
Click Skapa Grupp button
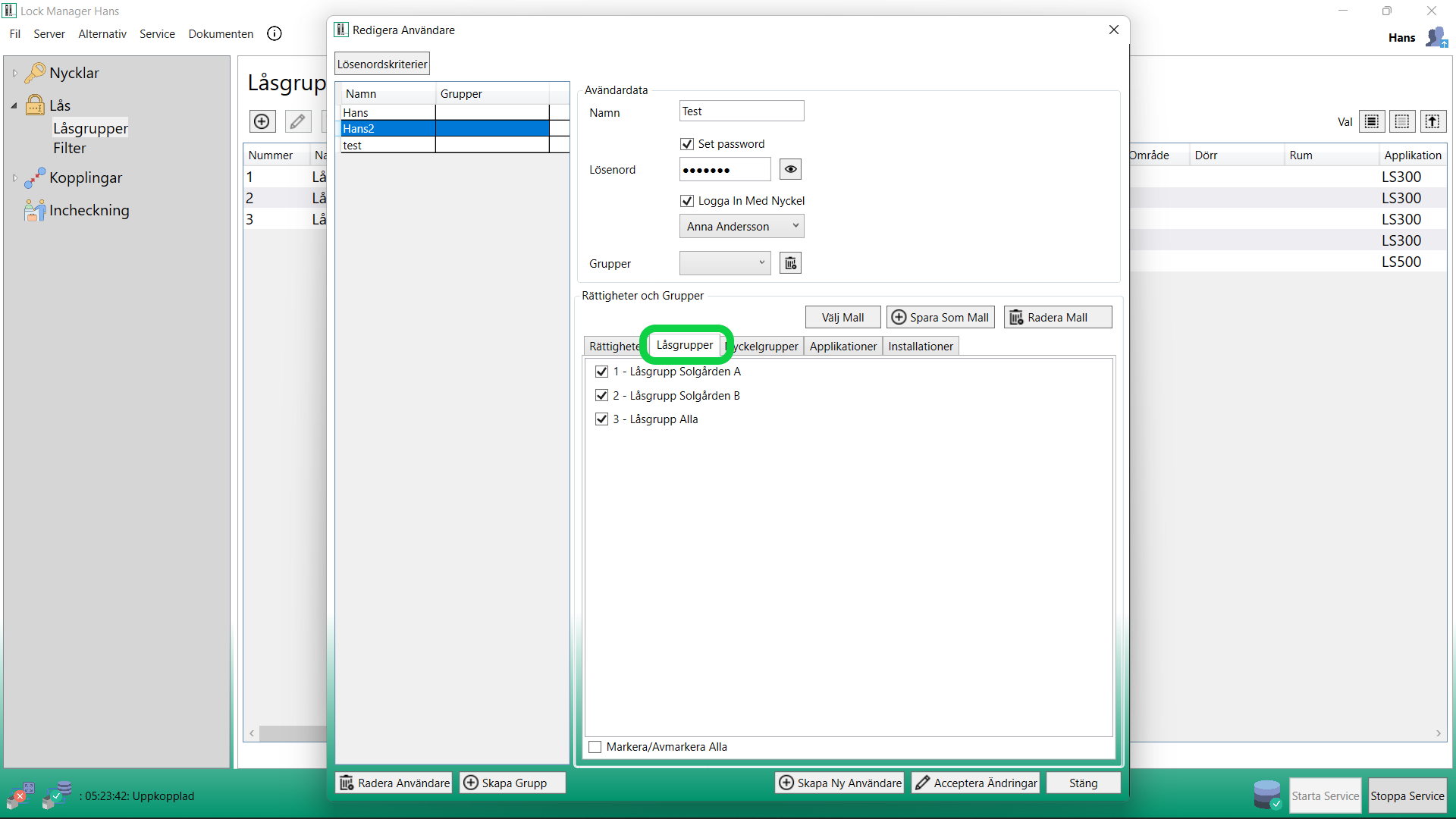click(x=512, y=783)
